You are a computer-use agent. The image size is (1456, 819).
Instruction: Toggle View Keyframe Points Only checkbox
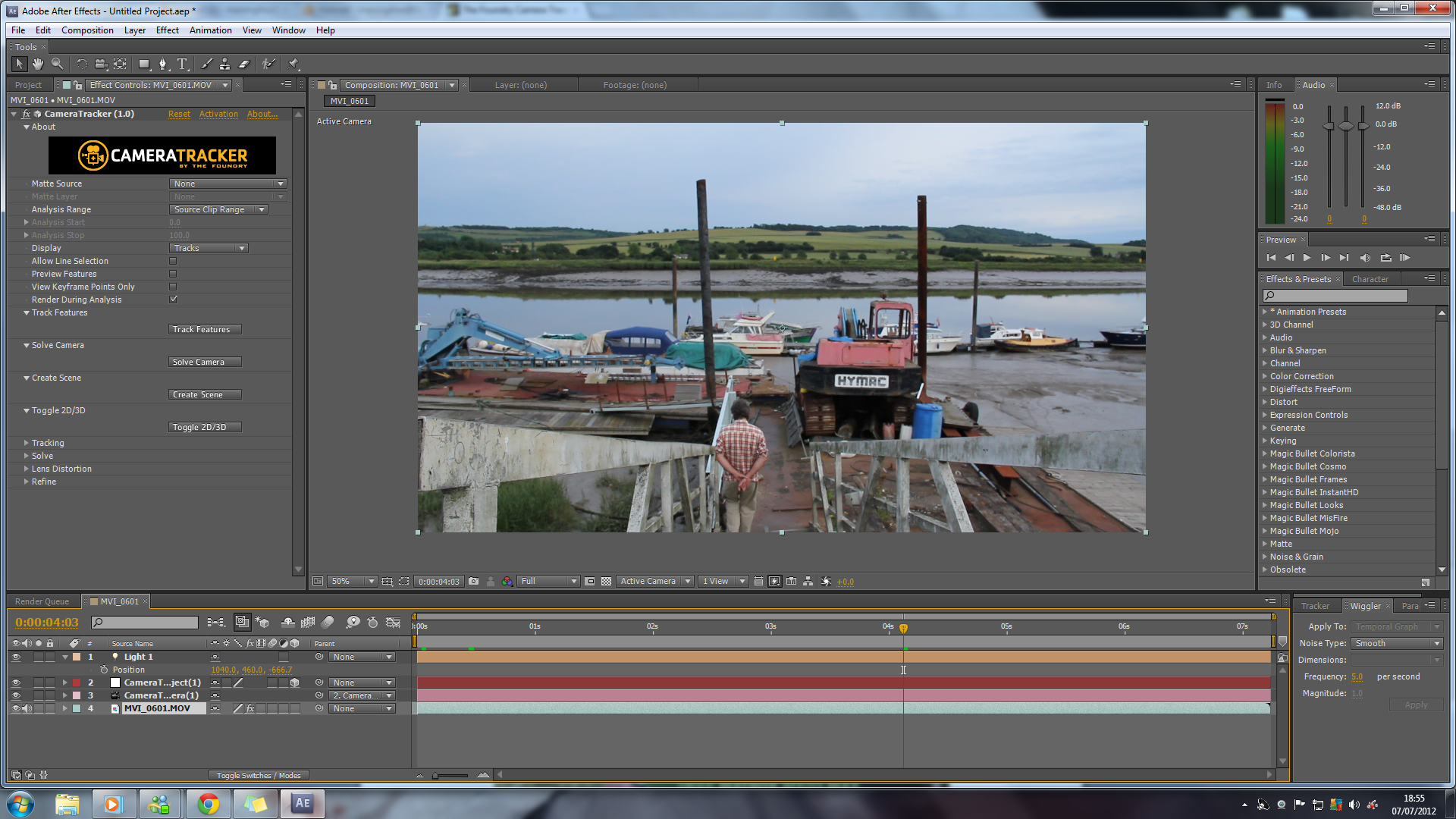coord(172,286)
